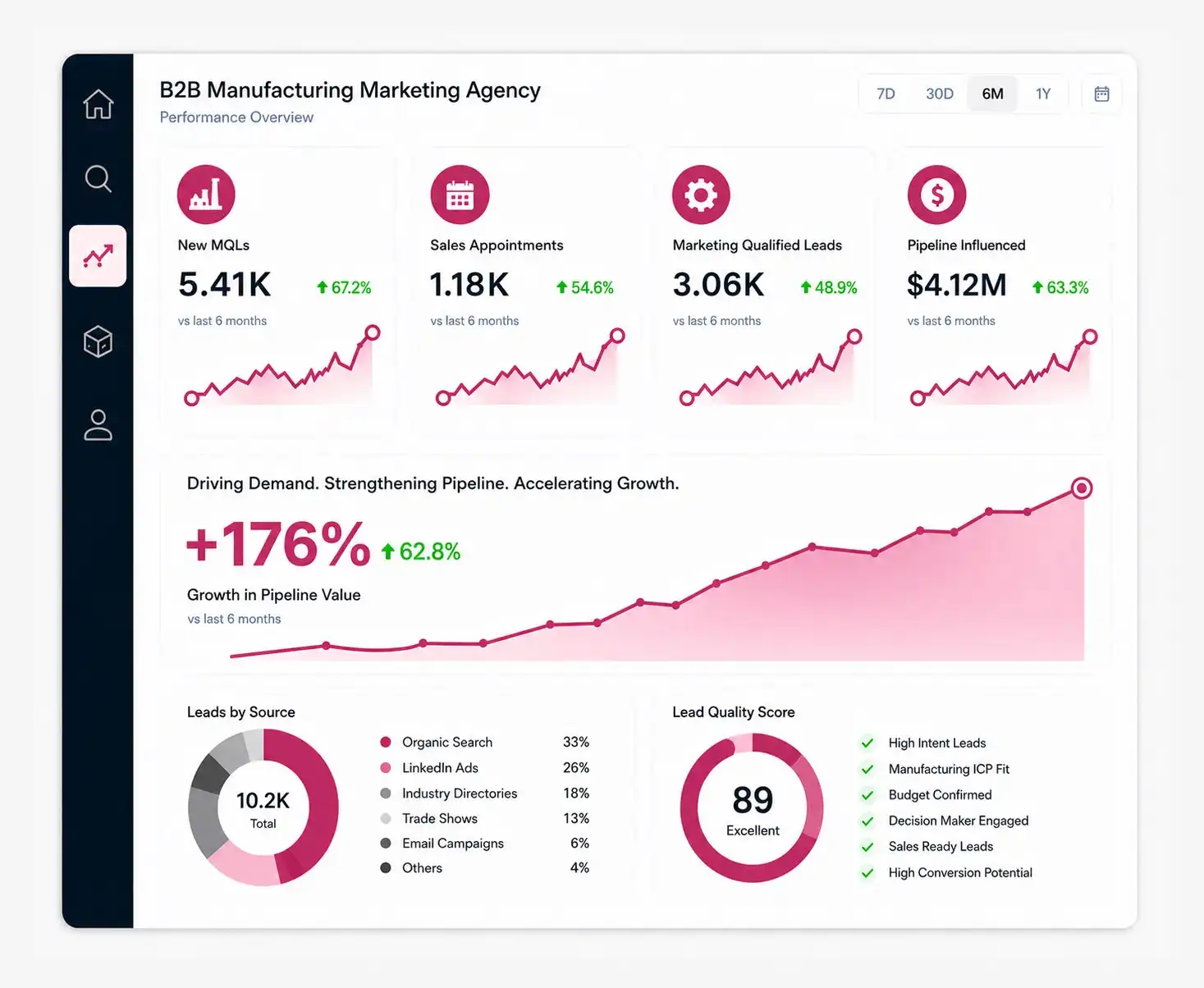1204x988 pixels.
Task: Switch to the 1Y time range
Action: pos(1042,94)
